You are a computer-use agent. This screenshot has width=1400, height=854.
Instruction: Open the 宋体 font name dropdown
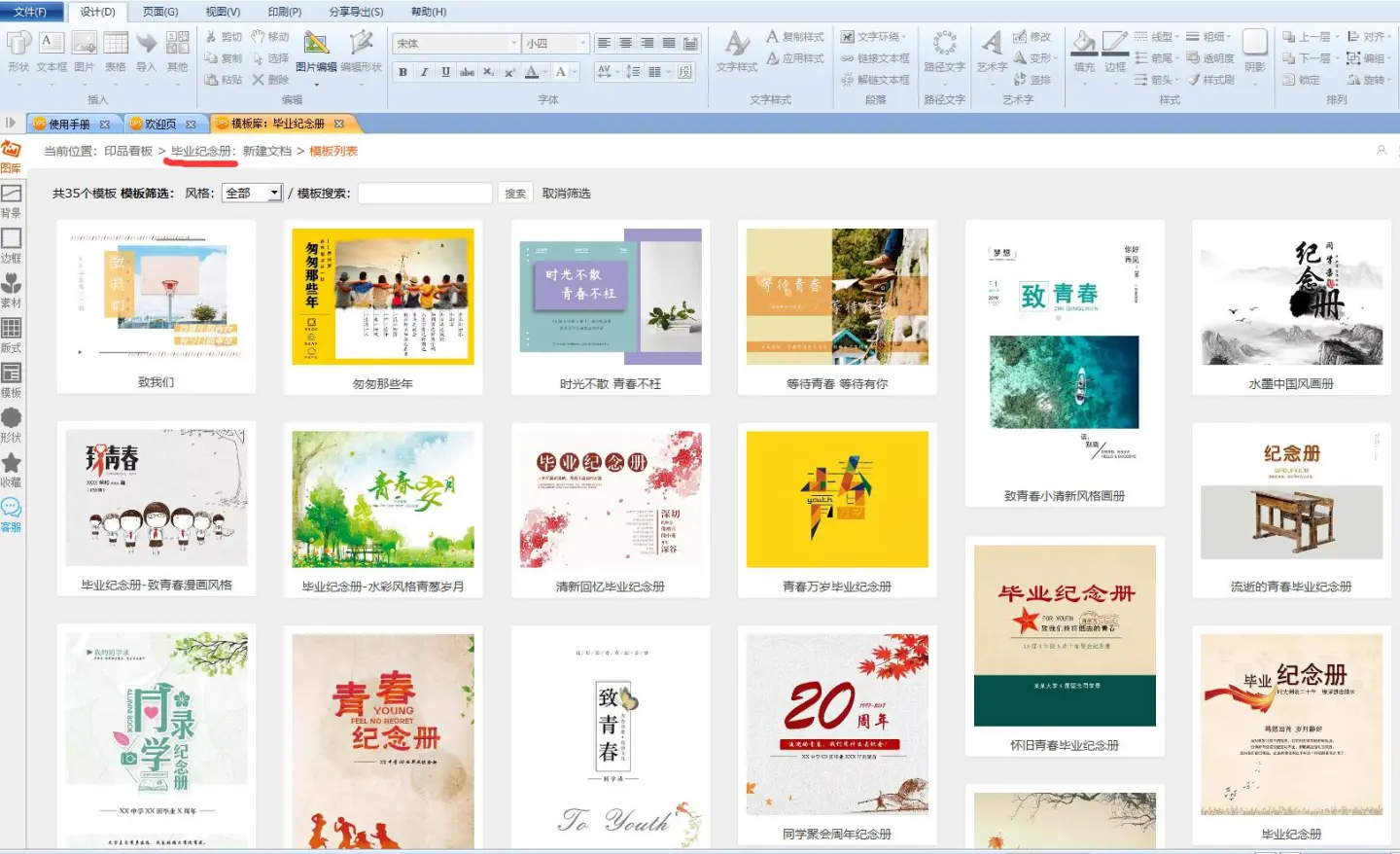pyautogui.click(x=513, y=44)
